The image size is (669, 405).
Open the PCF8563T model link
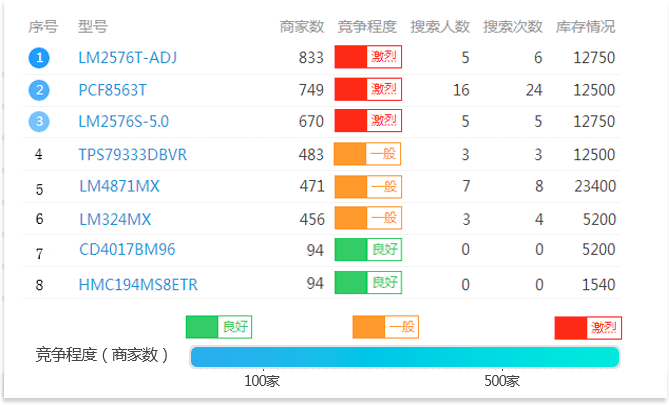[112, 90]
